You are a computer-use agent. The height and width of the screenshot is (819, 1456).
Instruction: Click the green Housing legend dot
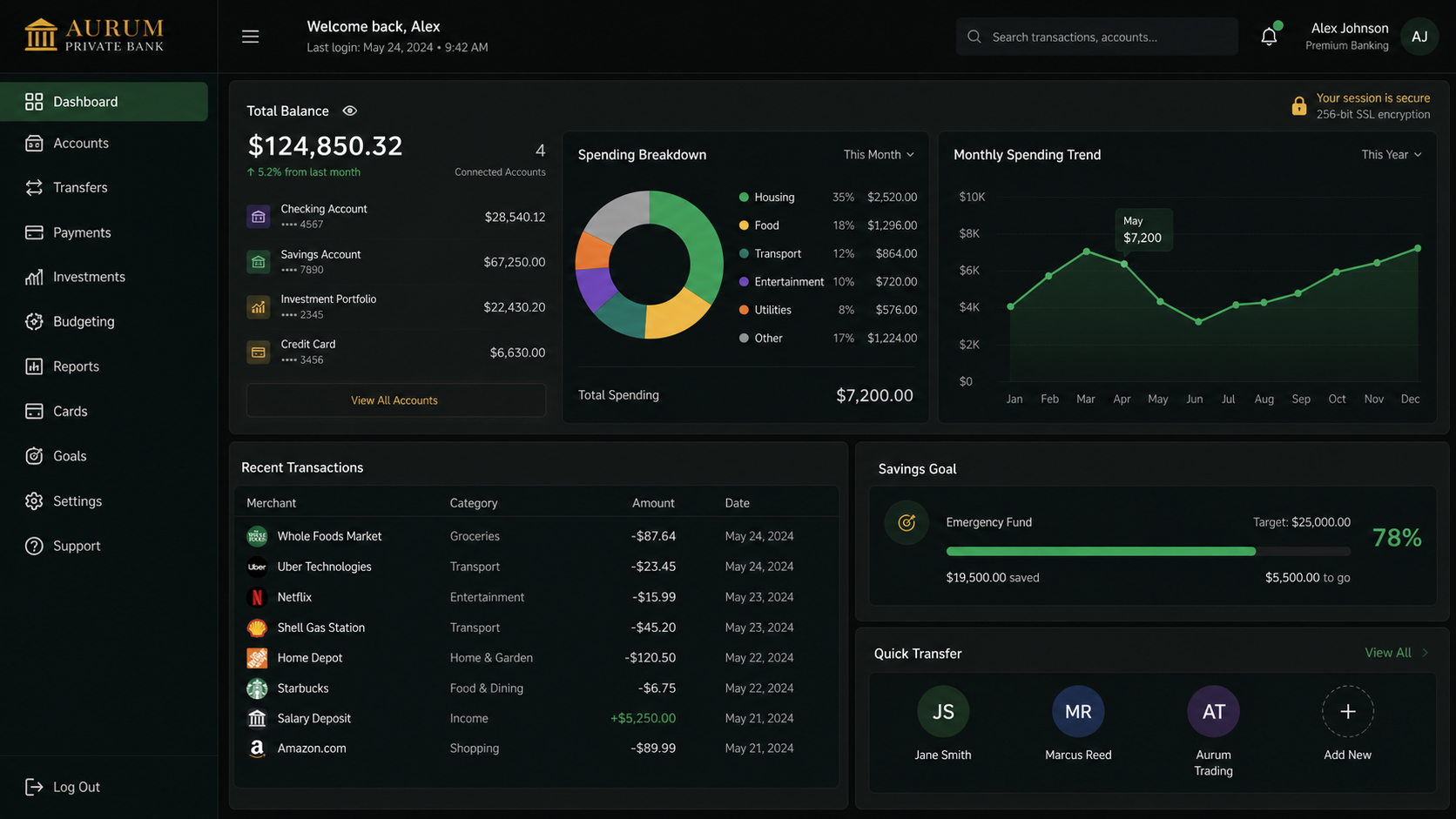[744, 198]
